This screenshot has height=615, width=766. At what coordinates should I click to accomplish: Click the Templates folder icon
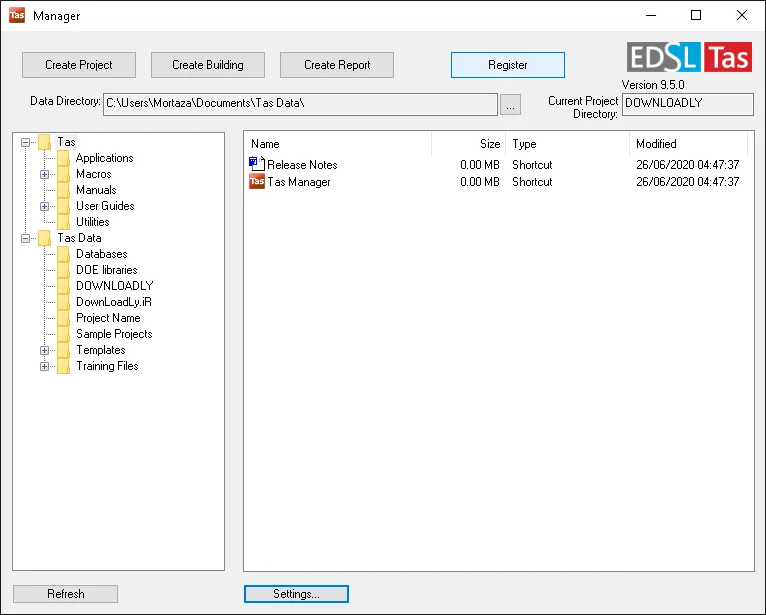63,350
